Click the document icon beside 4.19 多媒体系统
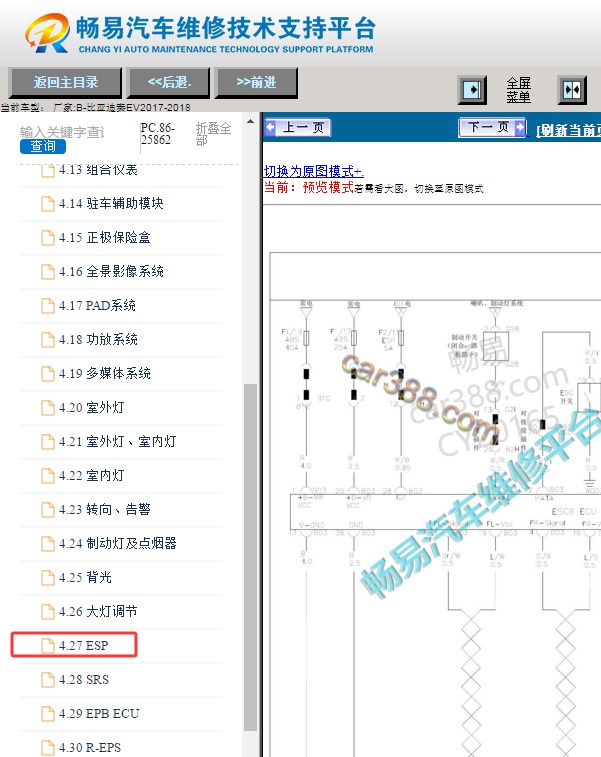The image size is (601, 757). [x=48, y=374]
